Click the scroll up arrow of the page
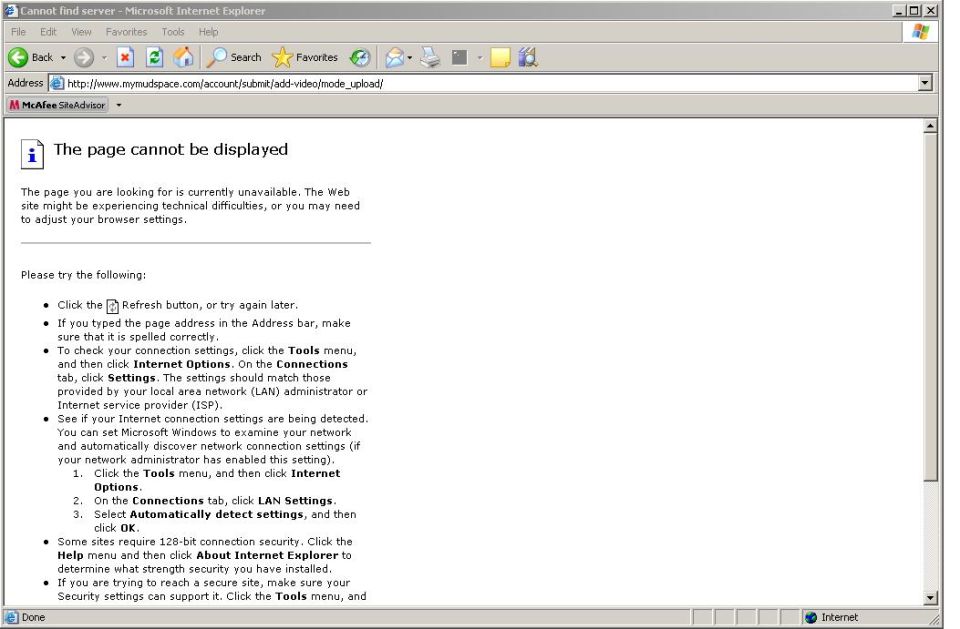 pyautogui.click(x=930, y=126)
